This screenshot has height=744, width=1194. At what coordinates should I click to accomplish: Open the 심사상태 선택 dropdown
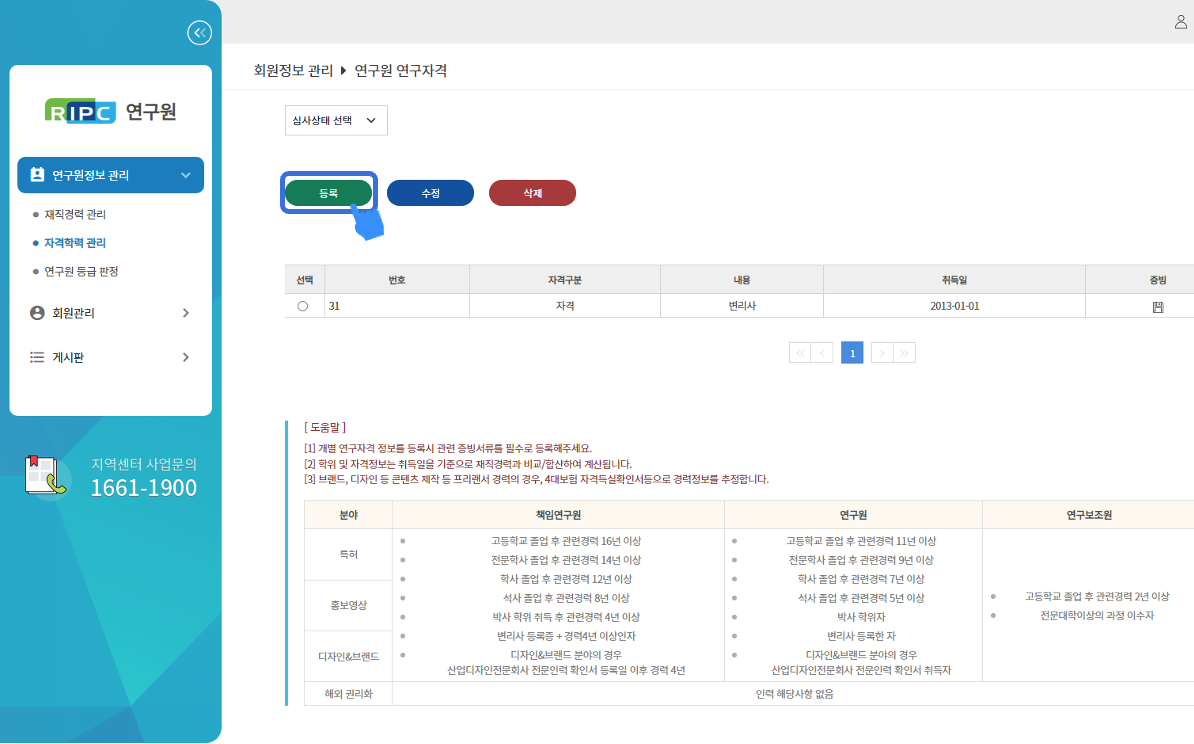click(335, 120)
